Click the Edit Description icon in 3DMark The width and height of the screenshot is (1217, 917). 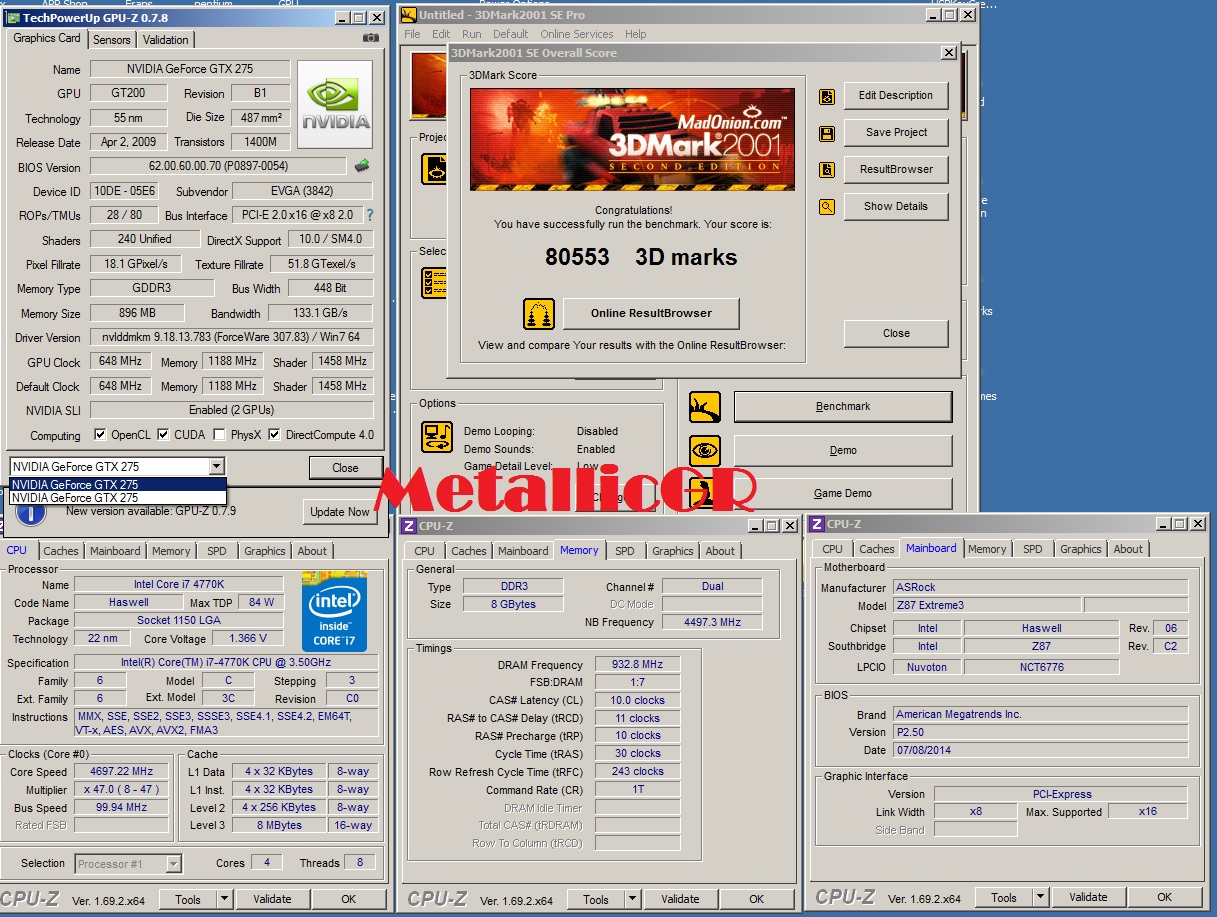click(827, 97)
